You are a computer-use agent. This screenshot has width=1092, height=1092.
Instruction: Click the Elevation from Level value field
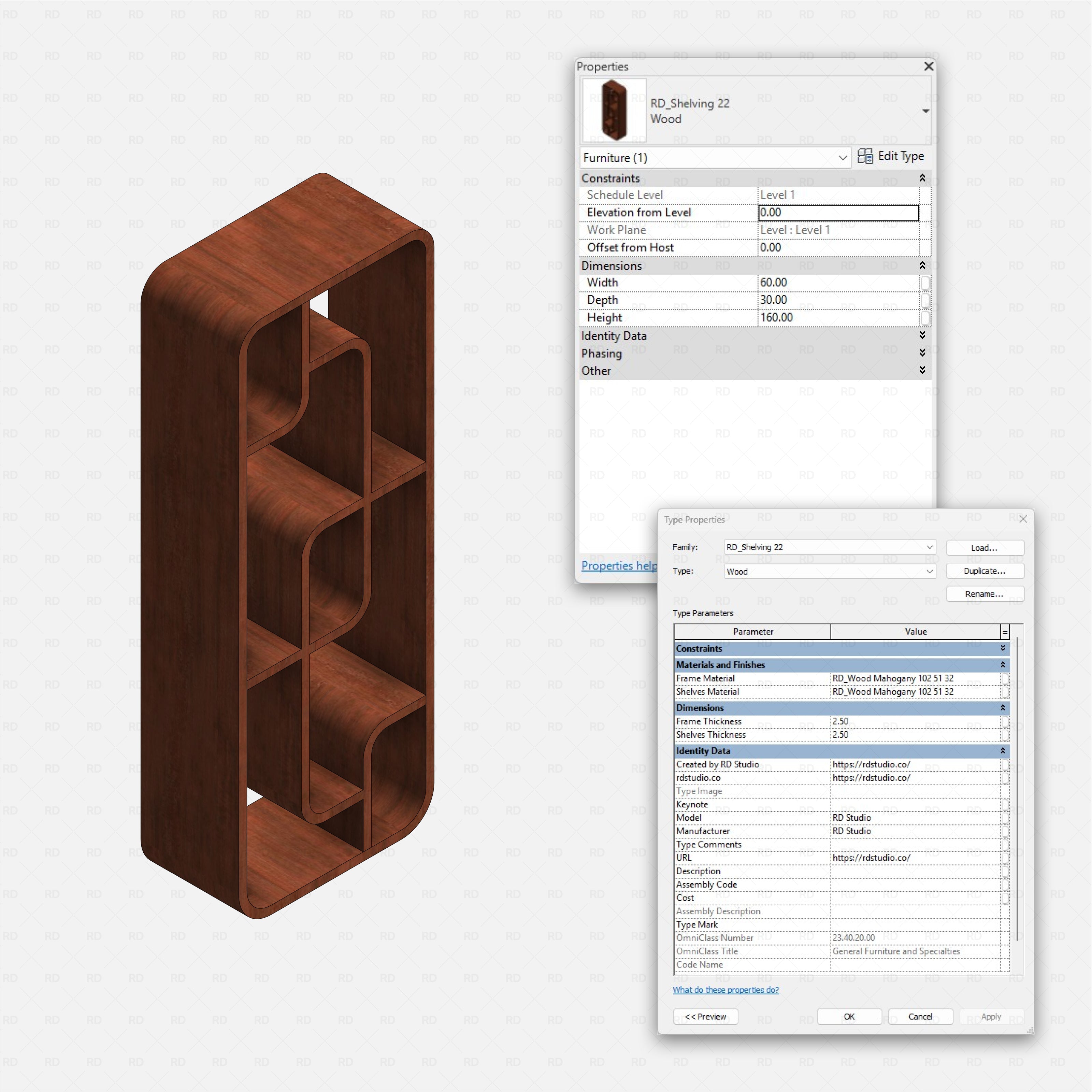tap(838, 213)
